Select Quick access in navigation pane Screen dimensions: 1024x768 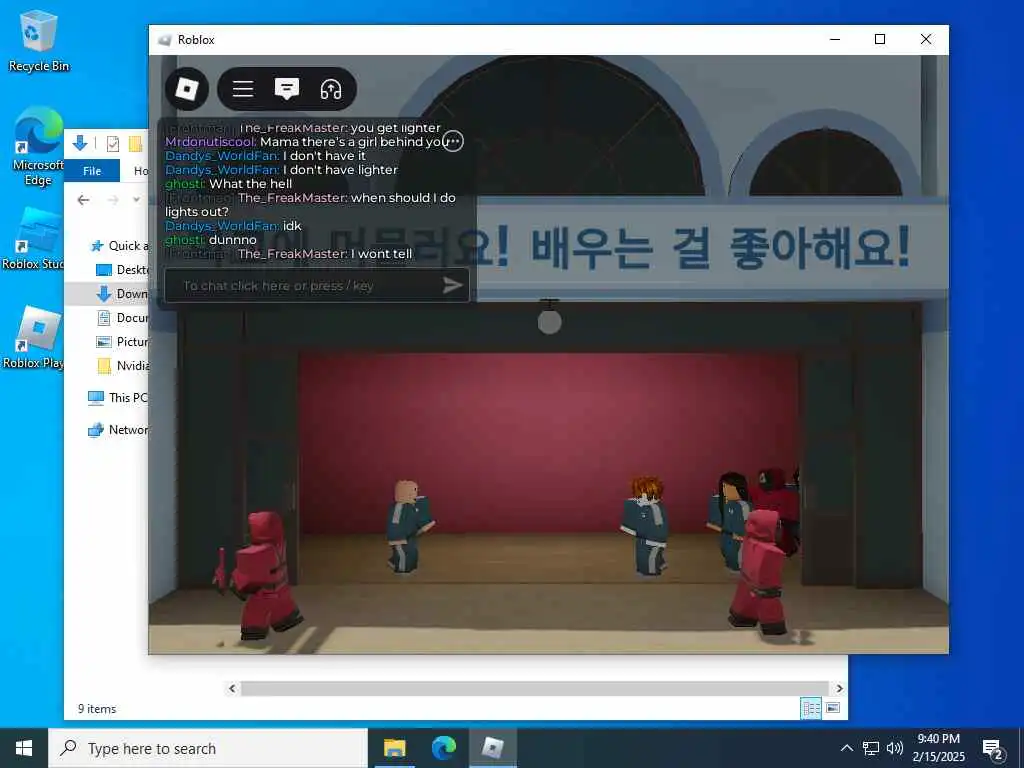(119, 246)
